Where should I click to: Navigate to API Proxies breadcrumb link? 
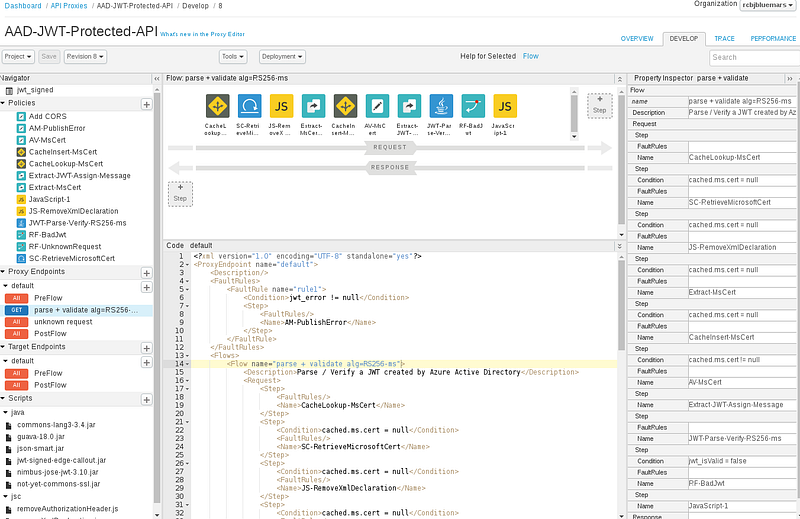coord(69,6)
